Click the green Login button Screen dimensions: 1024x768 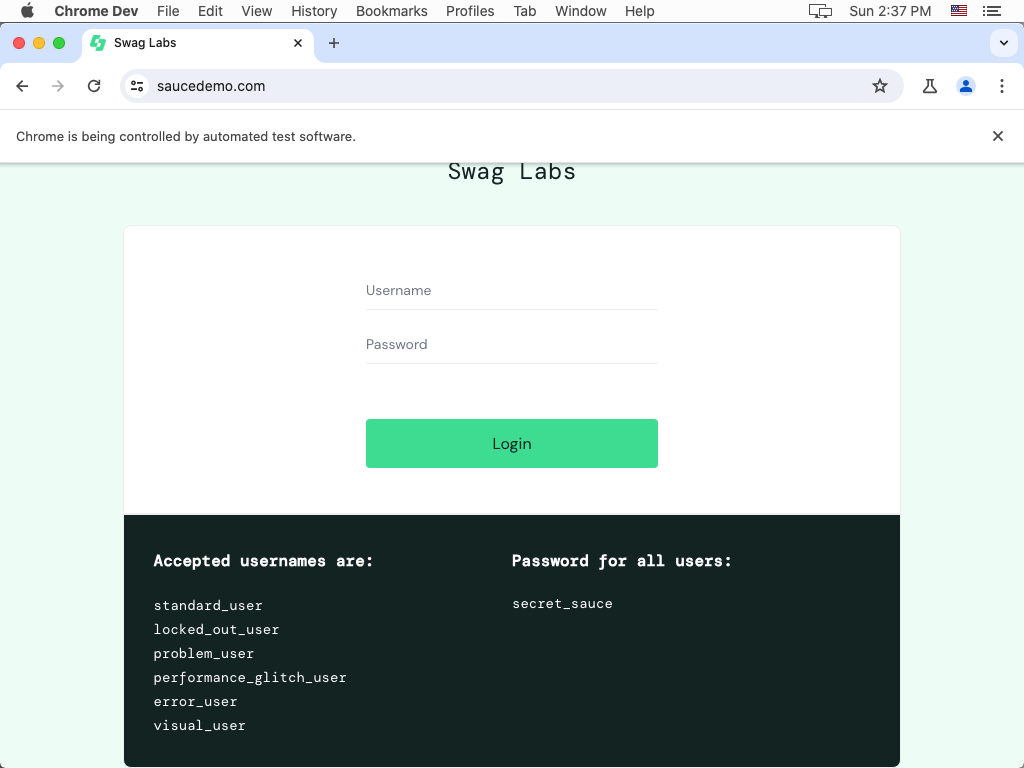[511, 443]
